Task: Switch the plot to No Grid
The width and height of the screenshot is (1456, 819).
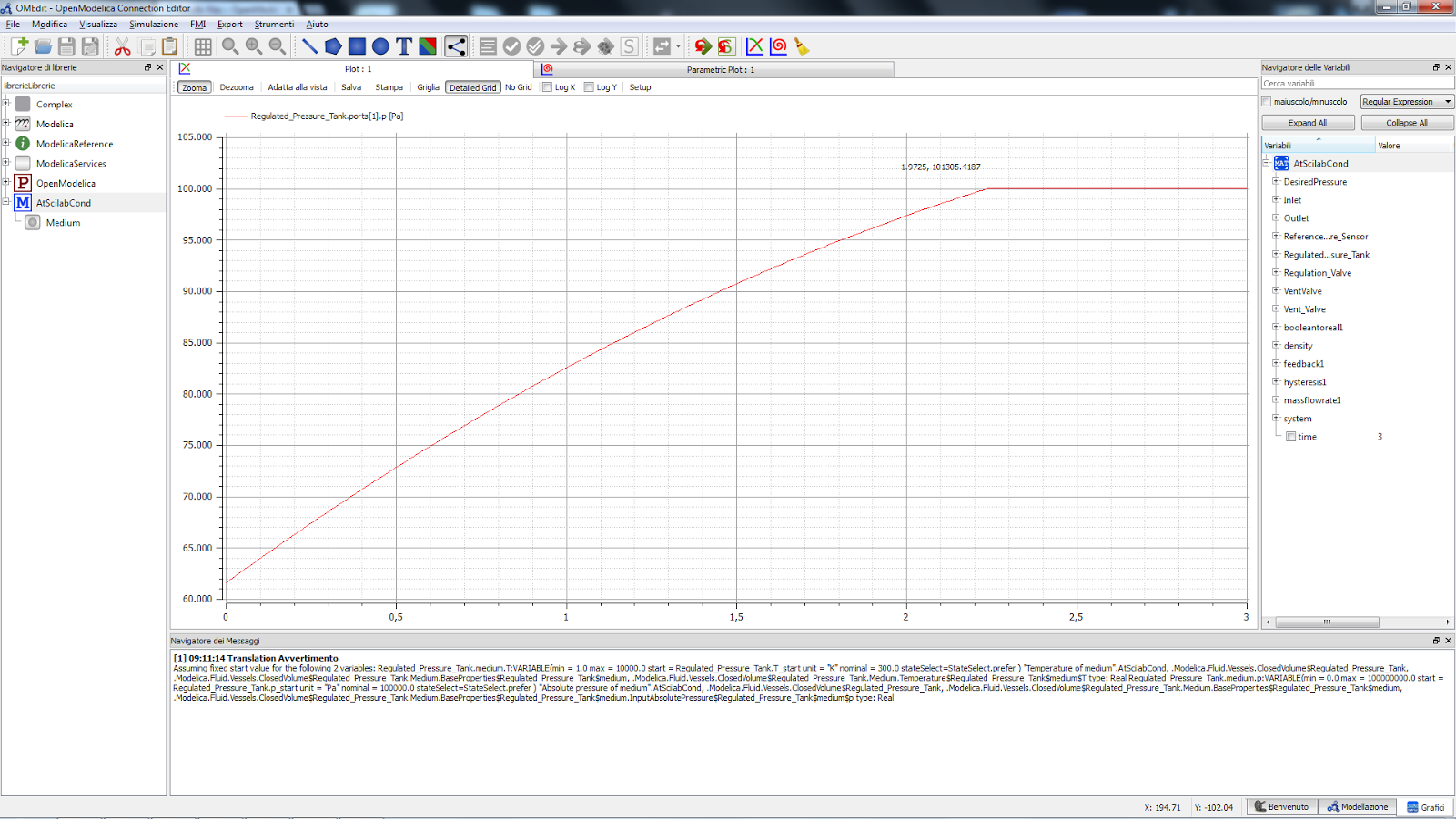Action: [x=519, y=87]
